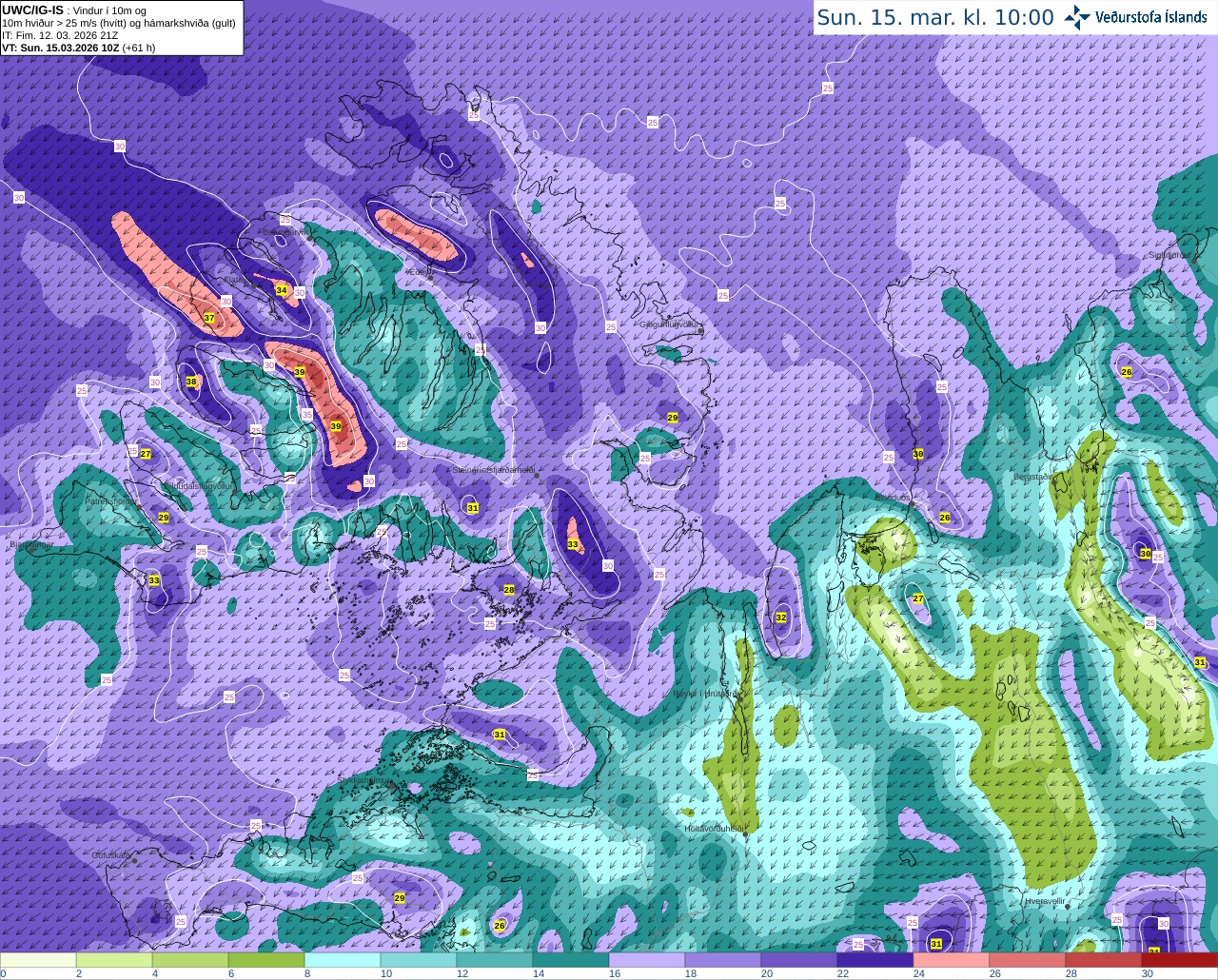Click the Bergstaðir station label

[x=1033, y=477]
